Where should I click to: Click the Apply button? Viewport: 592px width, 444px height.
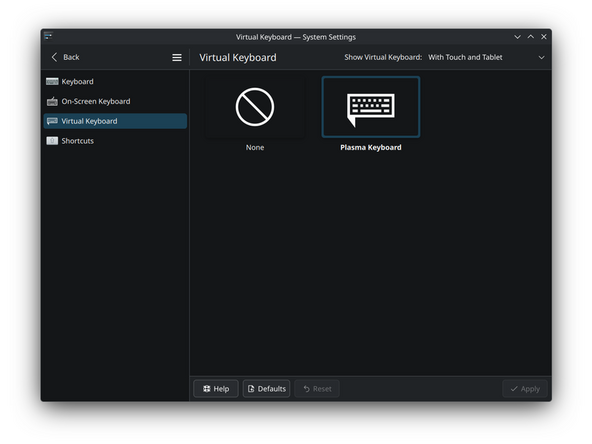(x=525, y=389)
